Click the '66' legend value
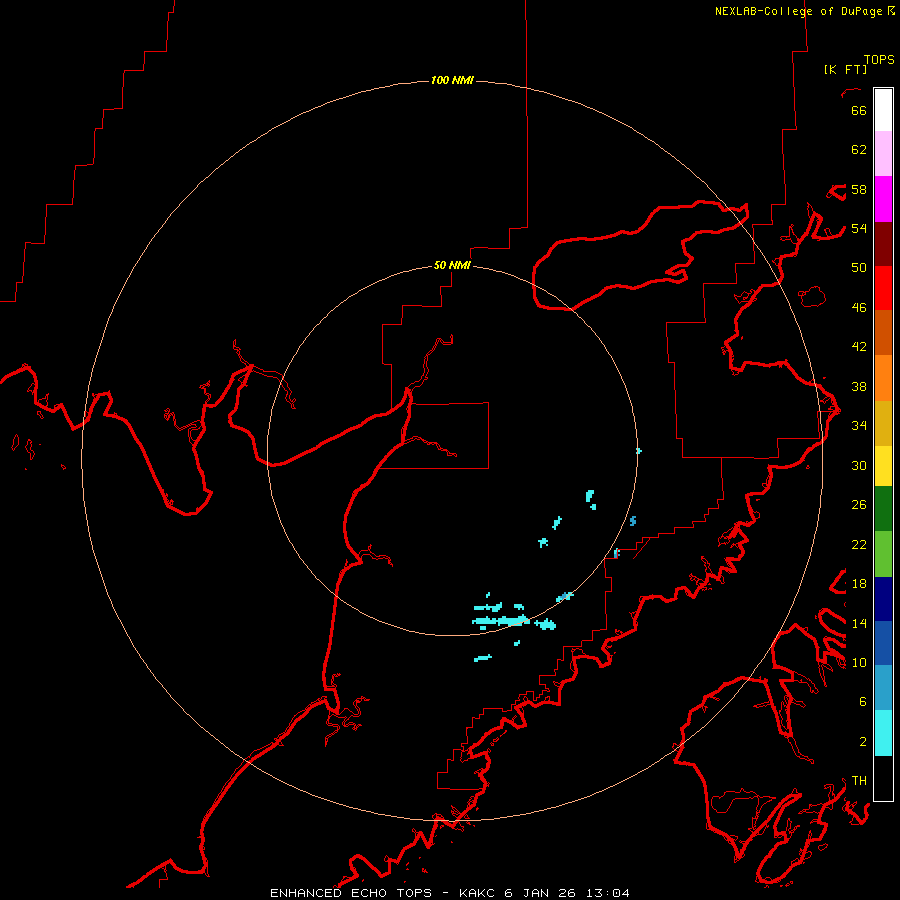This screenshot has height=900, width=900. tap(859, 110)
